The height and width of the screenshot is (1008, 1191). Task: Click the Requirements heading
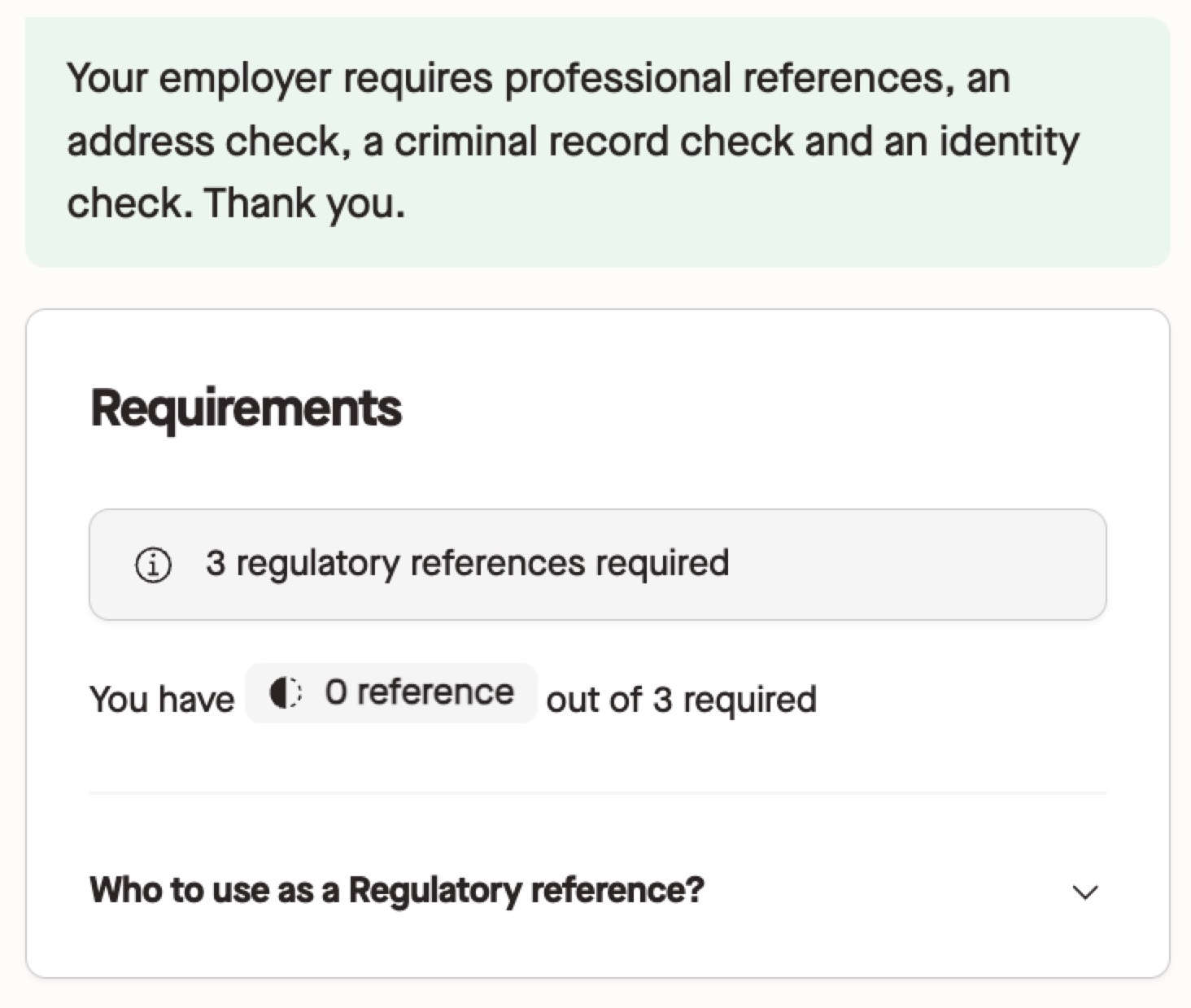[x=246, y=408]
